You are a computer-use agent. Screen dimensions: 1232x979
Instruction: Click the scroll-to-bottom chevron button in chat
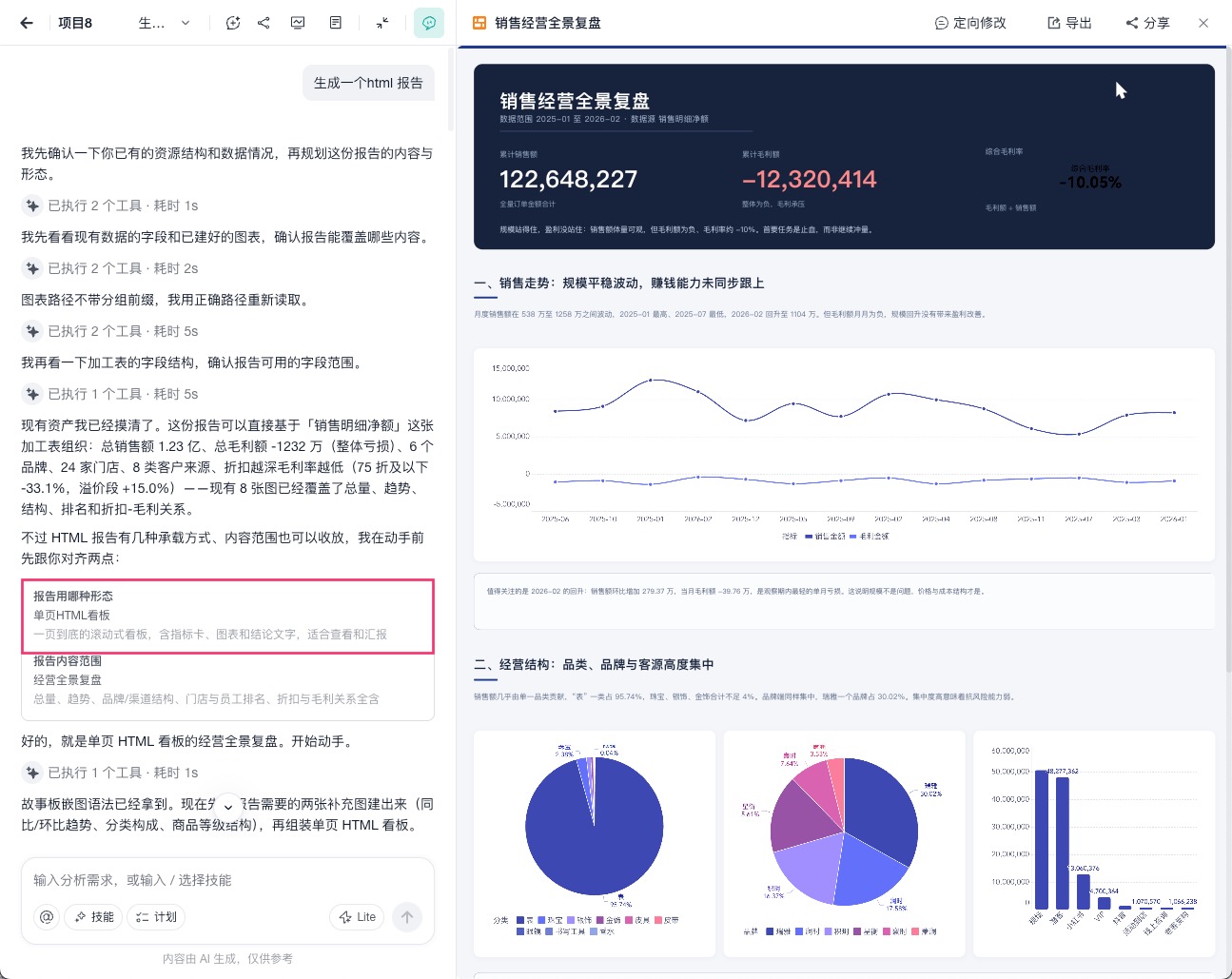point(228,806)
